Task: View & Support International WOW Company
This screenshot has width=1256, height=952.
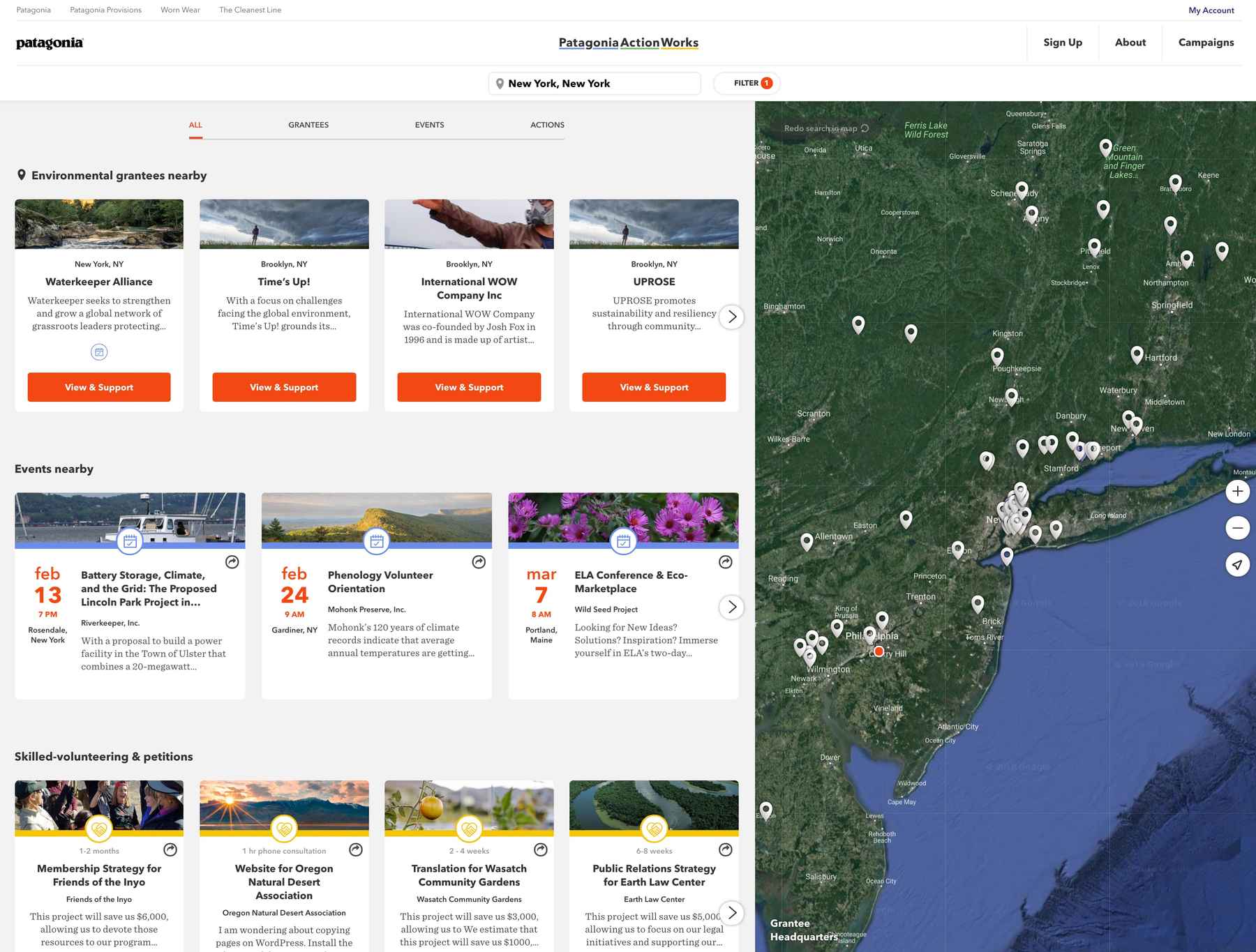Action: pos(469,387)
